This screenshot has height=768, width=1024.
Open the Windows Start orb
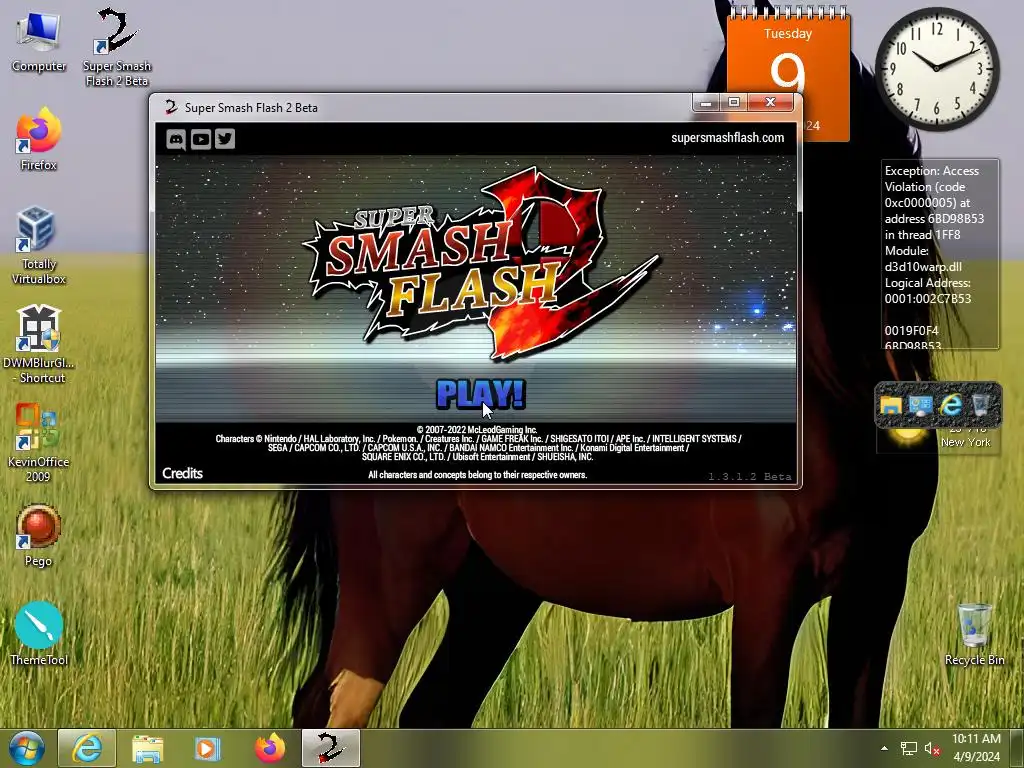[x=26, y=748]
